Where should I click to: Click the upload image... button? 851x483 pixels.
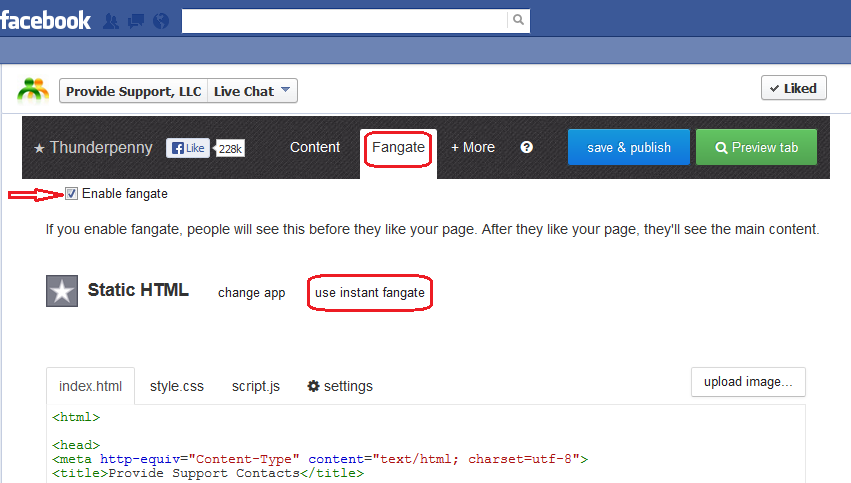click(748, 382)
